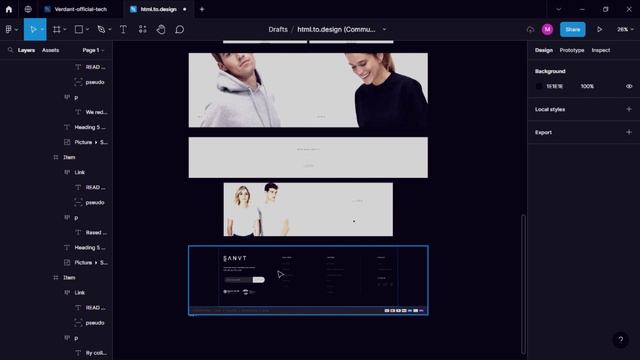Go to the Figma home screen
The height and width of the screenshot is (360, 640).
coord(9,9)
